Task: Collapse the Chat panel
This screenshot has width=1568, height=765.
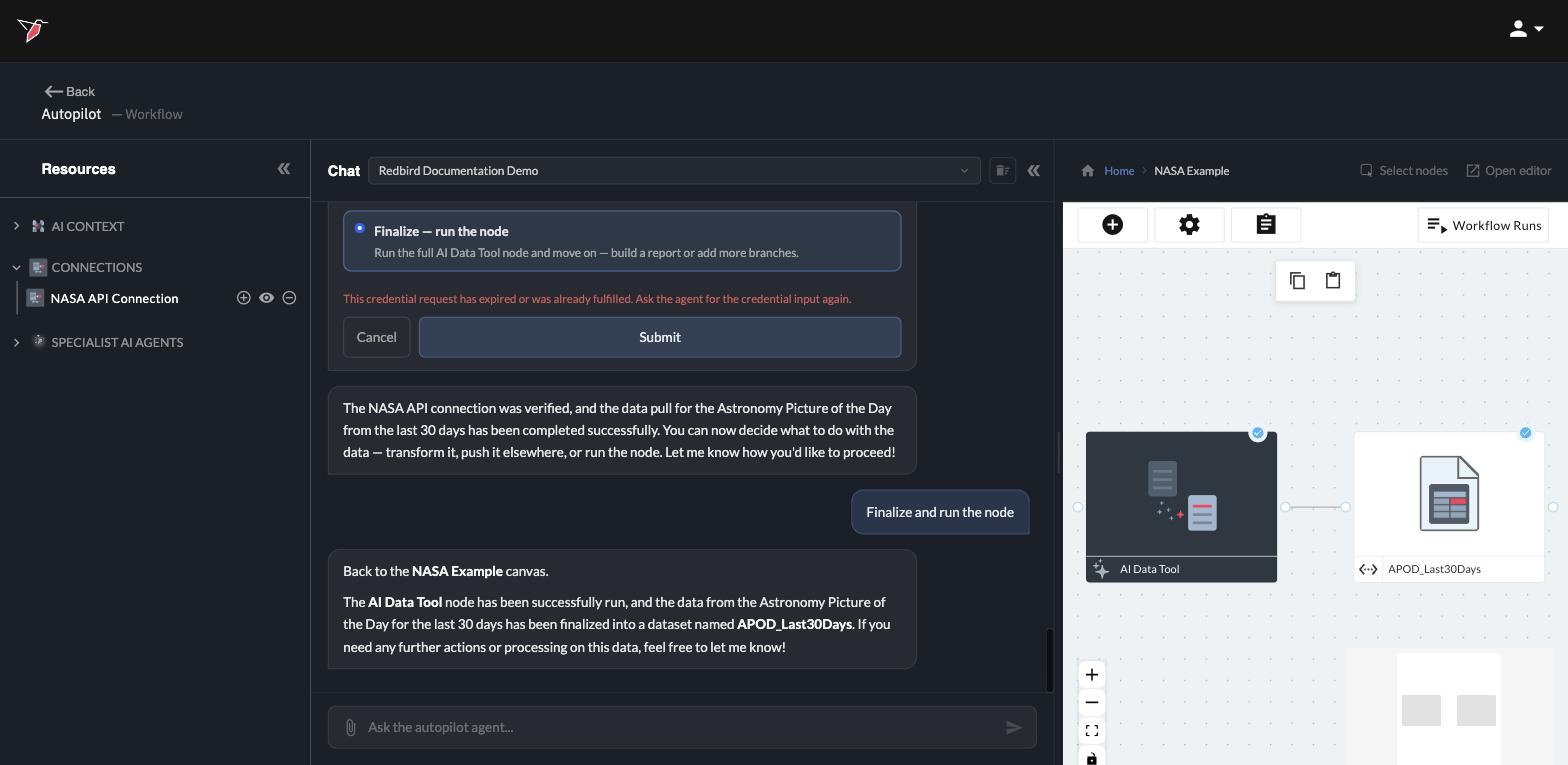Action: (x=1033, y=170)
